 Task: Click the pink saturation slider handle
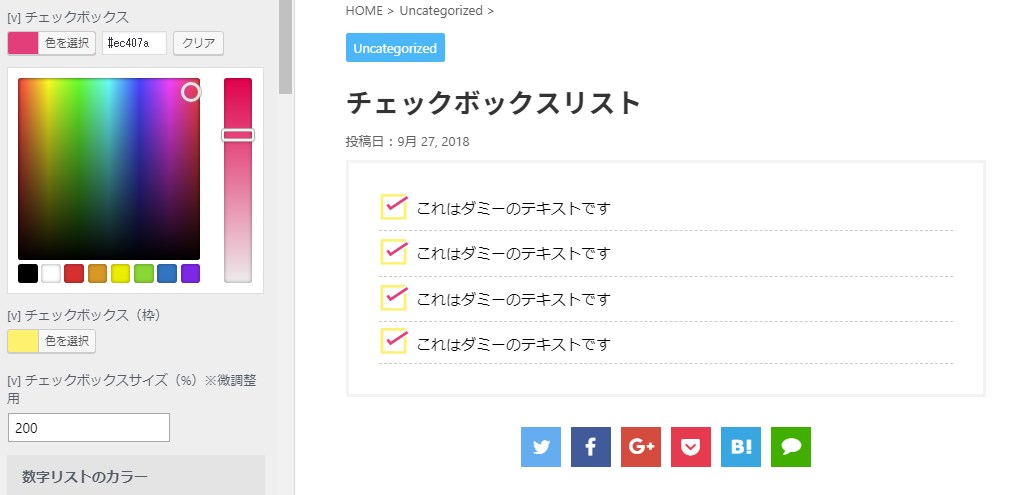pos(238,135)
